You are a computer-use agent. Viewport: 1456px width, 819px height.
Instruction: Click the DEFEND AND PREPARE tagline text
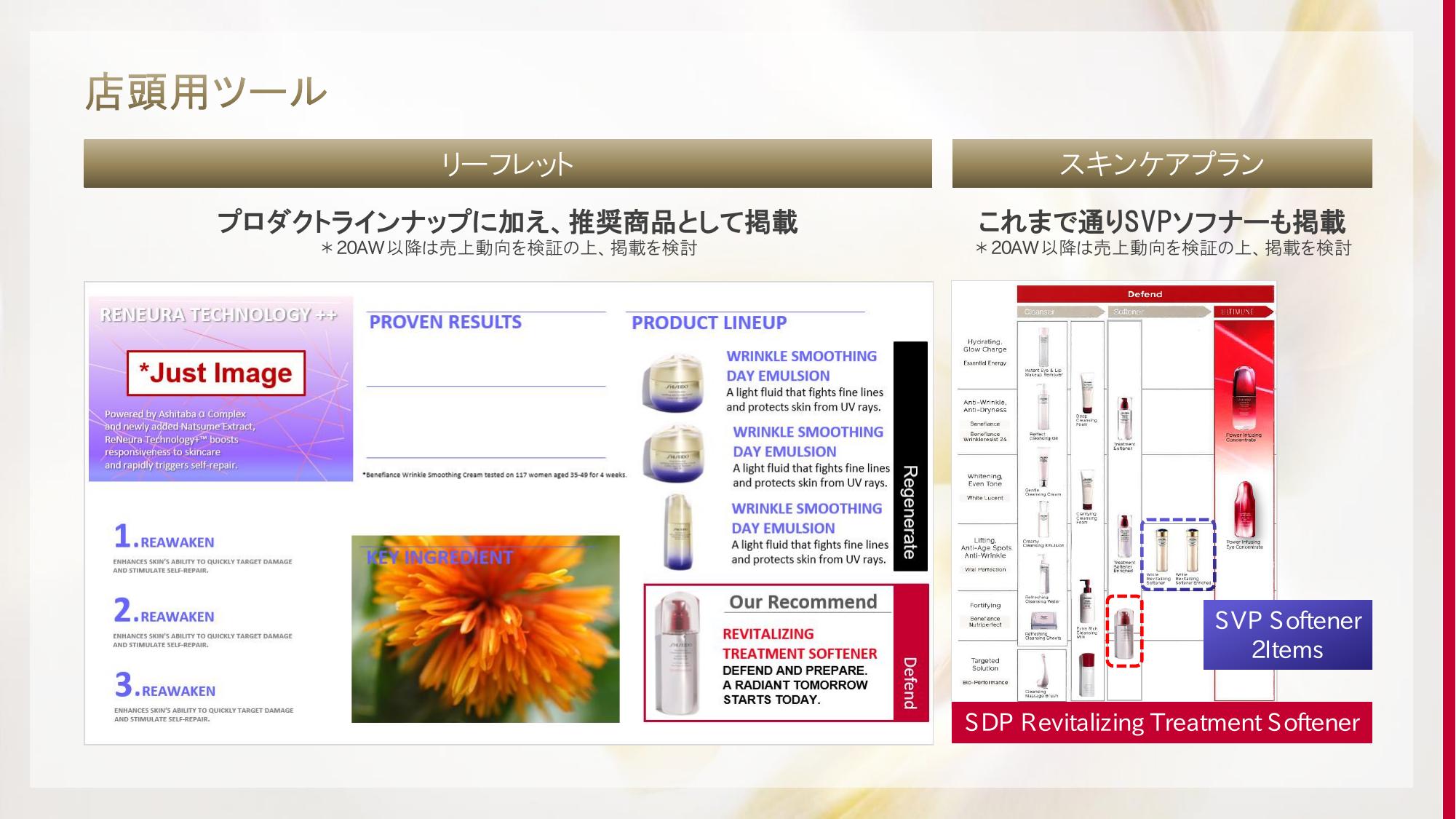tap(795, 685)
